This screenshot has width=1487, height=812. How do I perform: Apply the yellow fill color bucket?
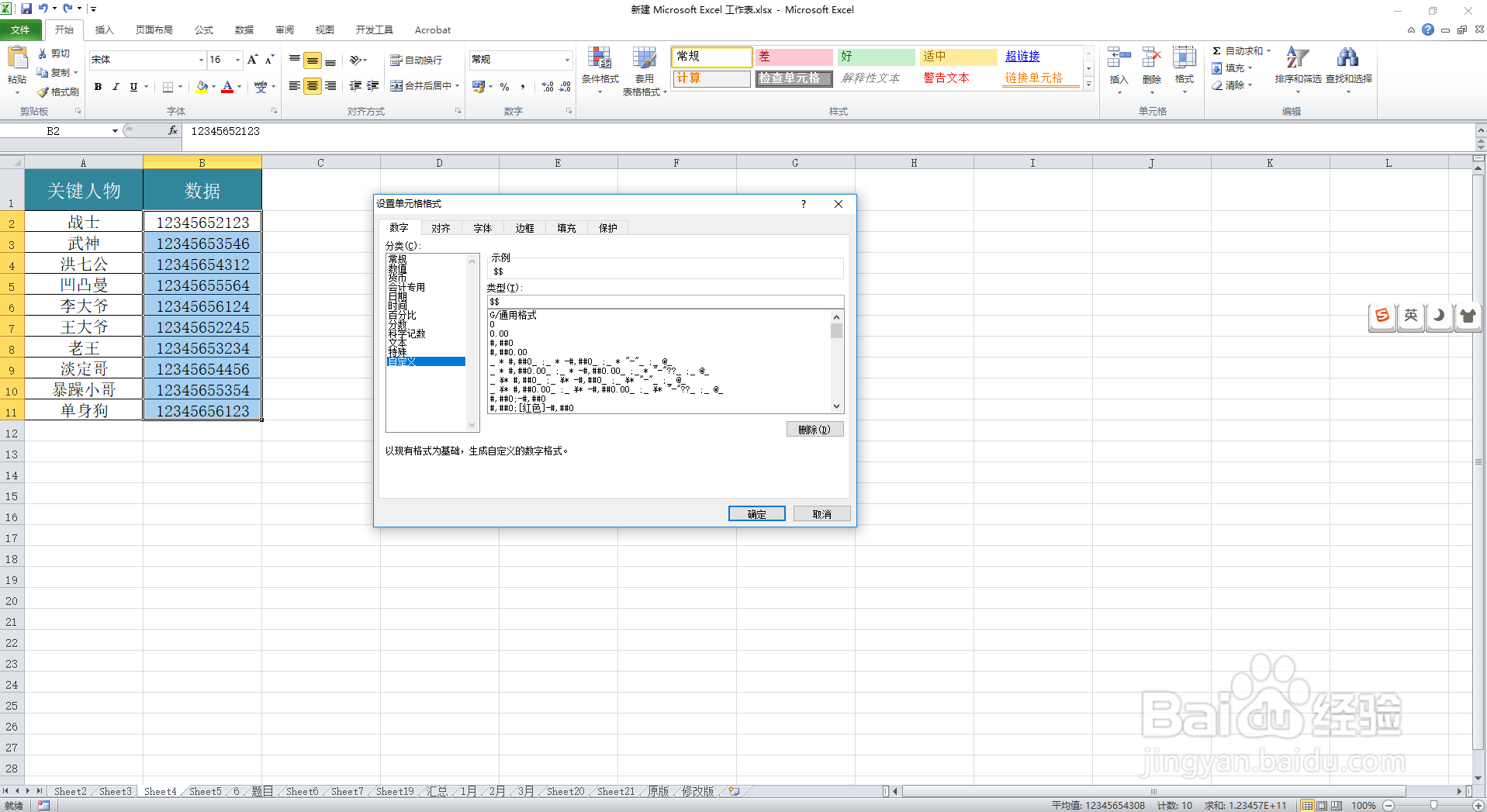(202, 86)
